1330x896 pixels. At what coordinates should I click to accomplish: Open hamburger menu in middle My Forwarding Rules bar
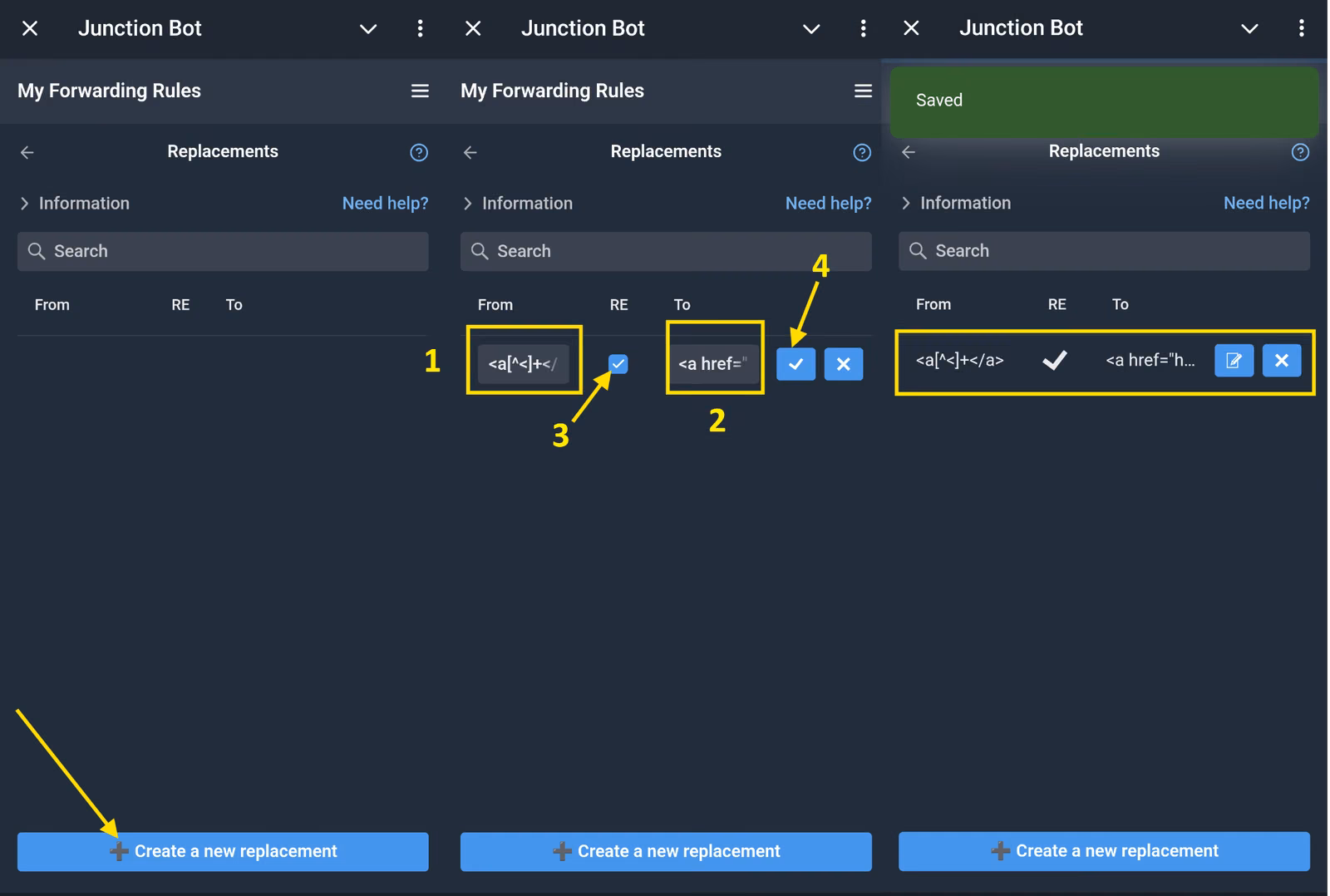[863, 91]
